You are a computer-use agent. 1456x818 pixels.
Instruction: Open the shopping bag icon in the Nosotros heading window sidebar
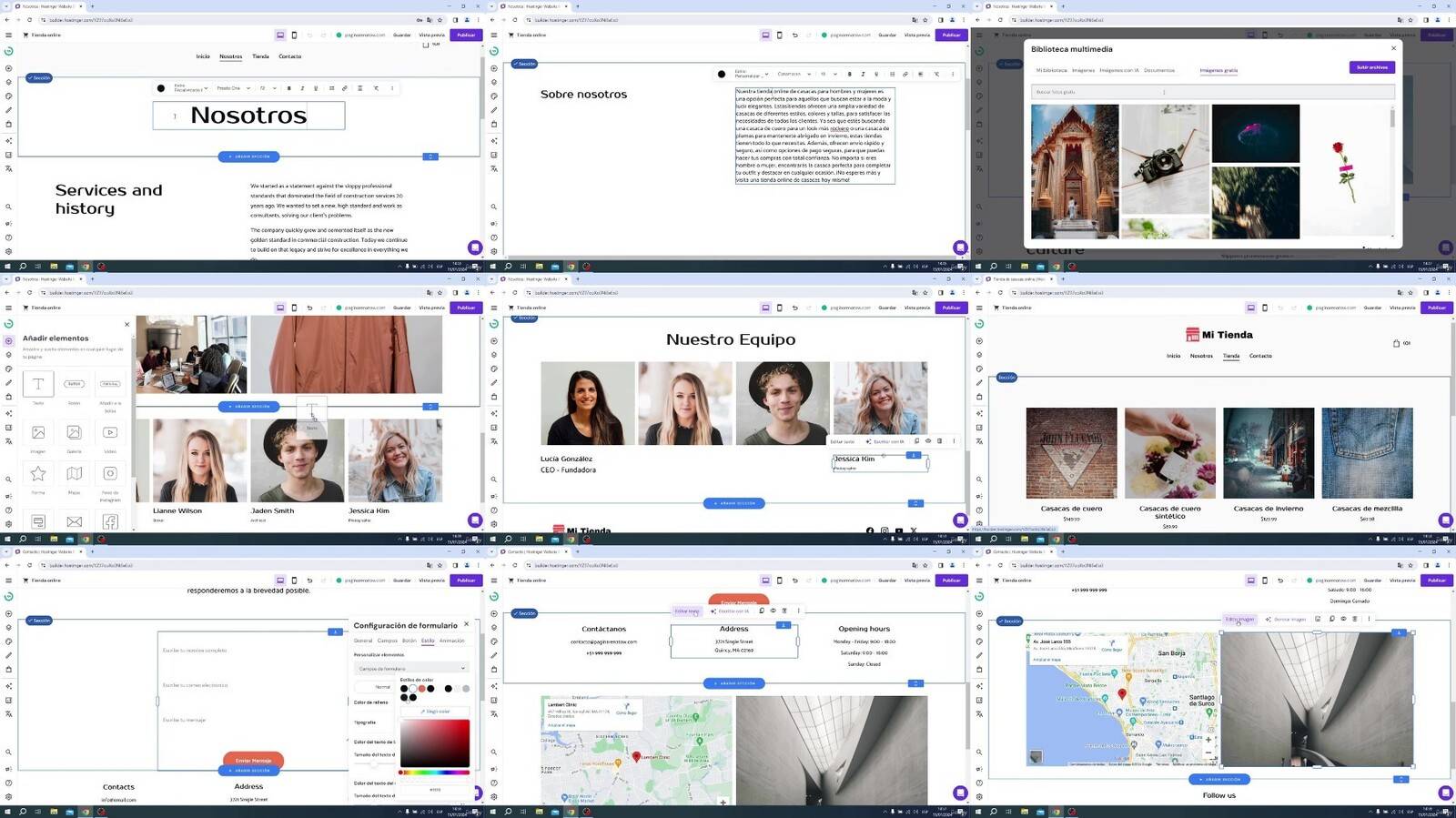point(8,124)
